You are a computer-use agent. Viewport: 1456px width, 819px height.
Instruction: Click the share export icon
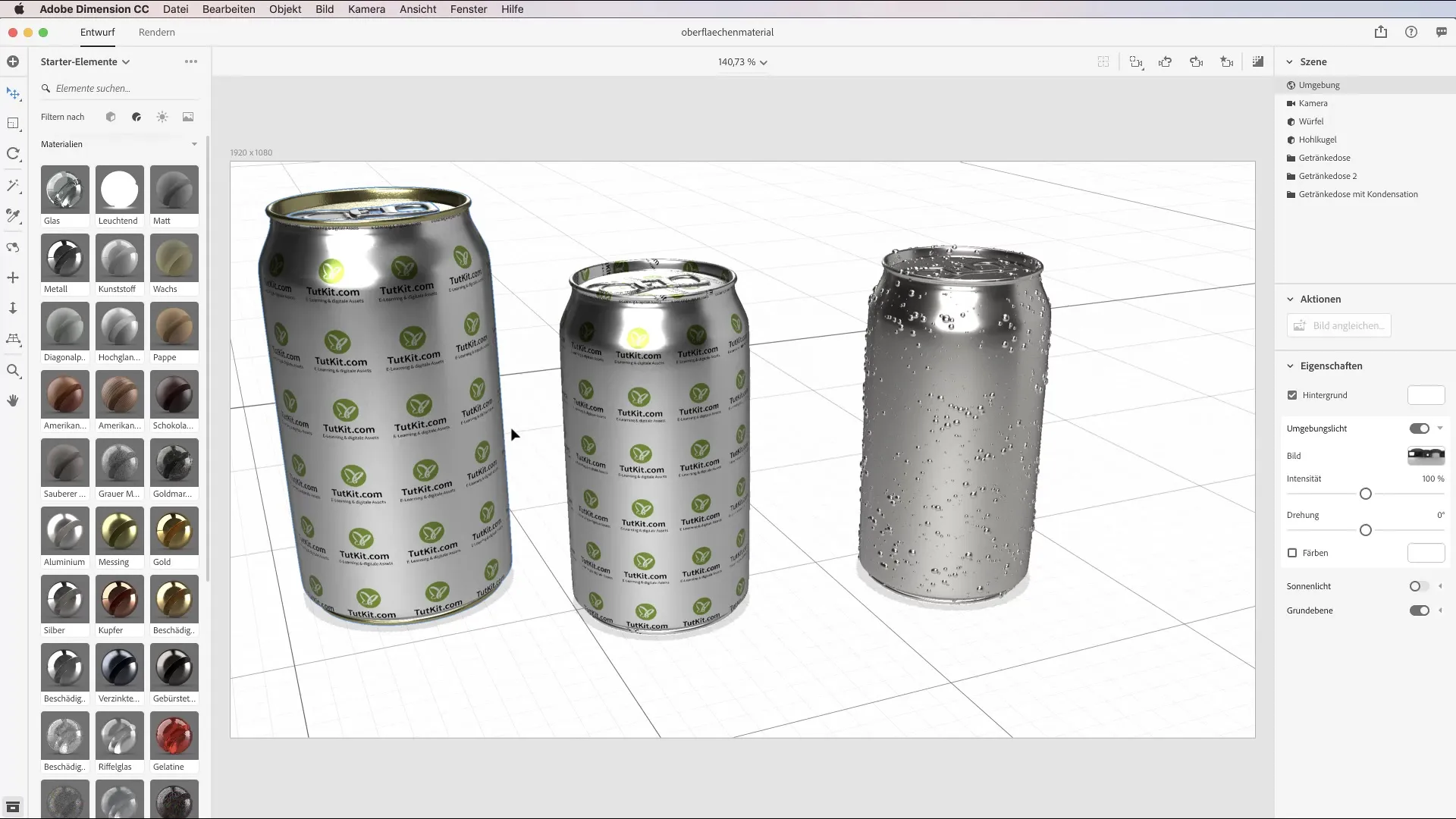[x=1381, y=32]
